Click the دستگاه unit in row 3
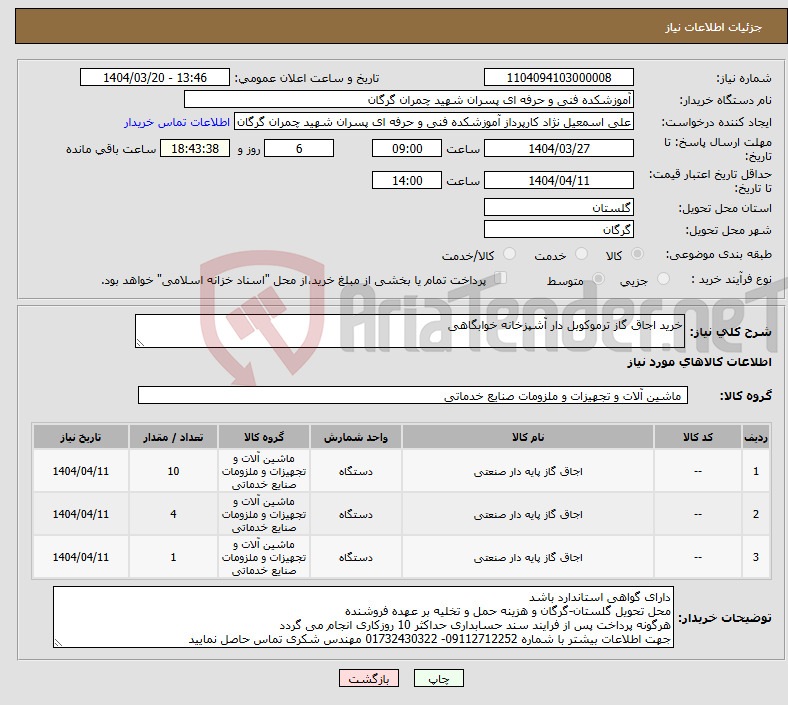The width and height of the screenshot is (788, 705). pos(355,557)
